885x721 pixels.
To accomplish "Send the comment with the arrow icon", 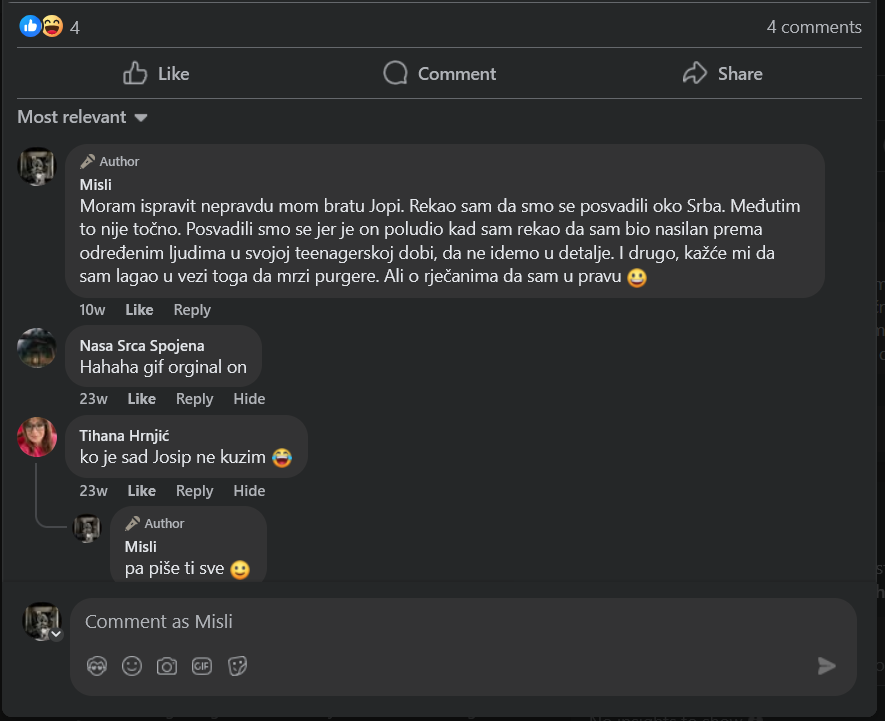I will pyautogui.click(x=827, y=666).
